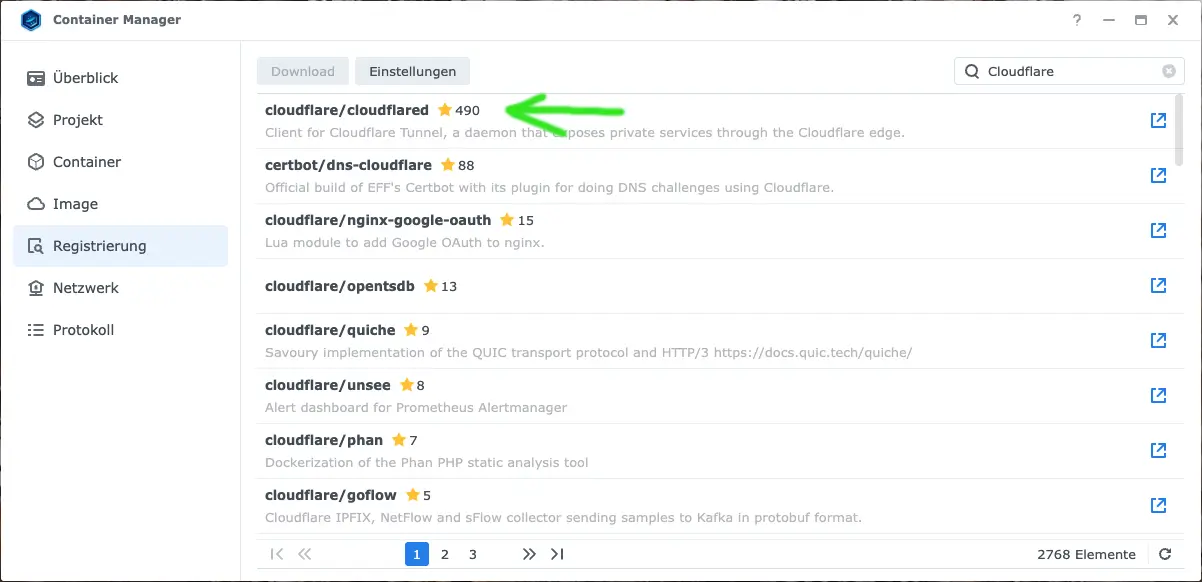Viewport: 1202px width, 582px height.
Task: Clear the Cloudflare search query
Action: click(1167, 71)
